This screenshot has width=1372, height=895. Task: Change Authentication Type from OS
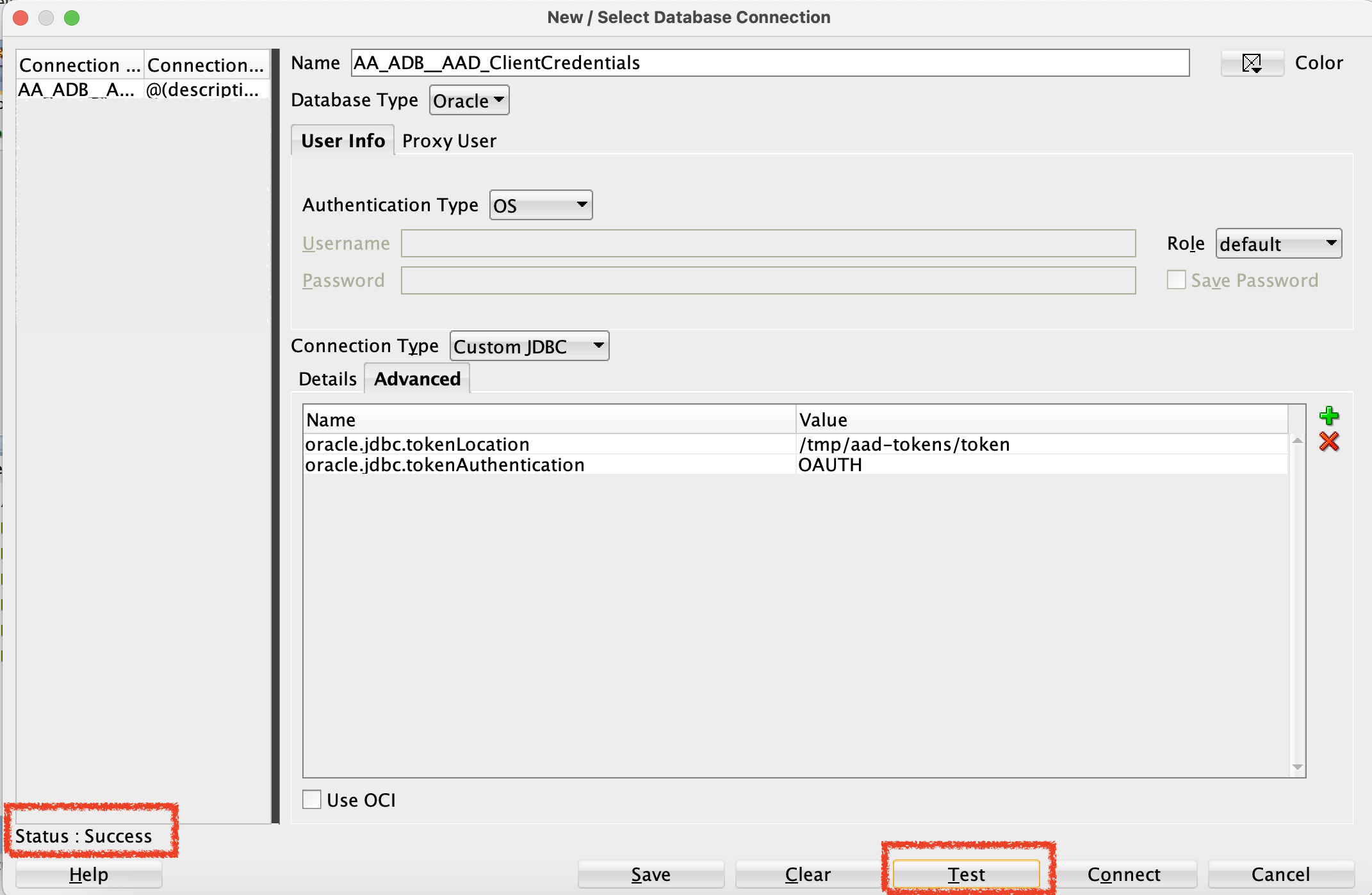pyautogui.click(x=540, y=205)
